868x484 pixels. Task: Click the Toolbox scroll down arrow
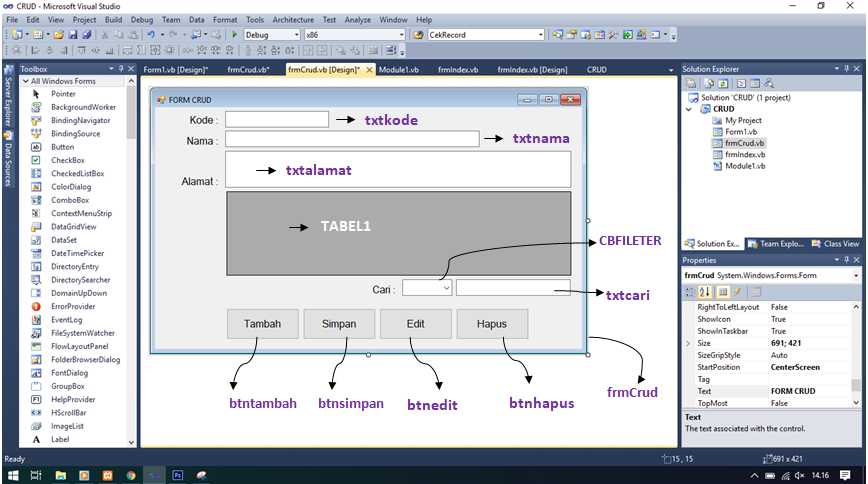point(131,442)
